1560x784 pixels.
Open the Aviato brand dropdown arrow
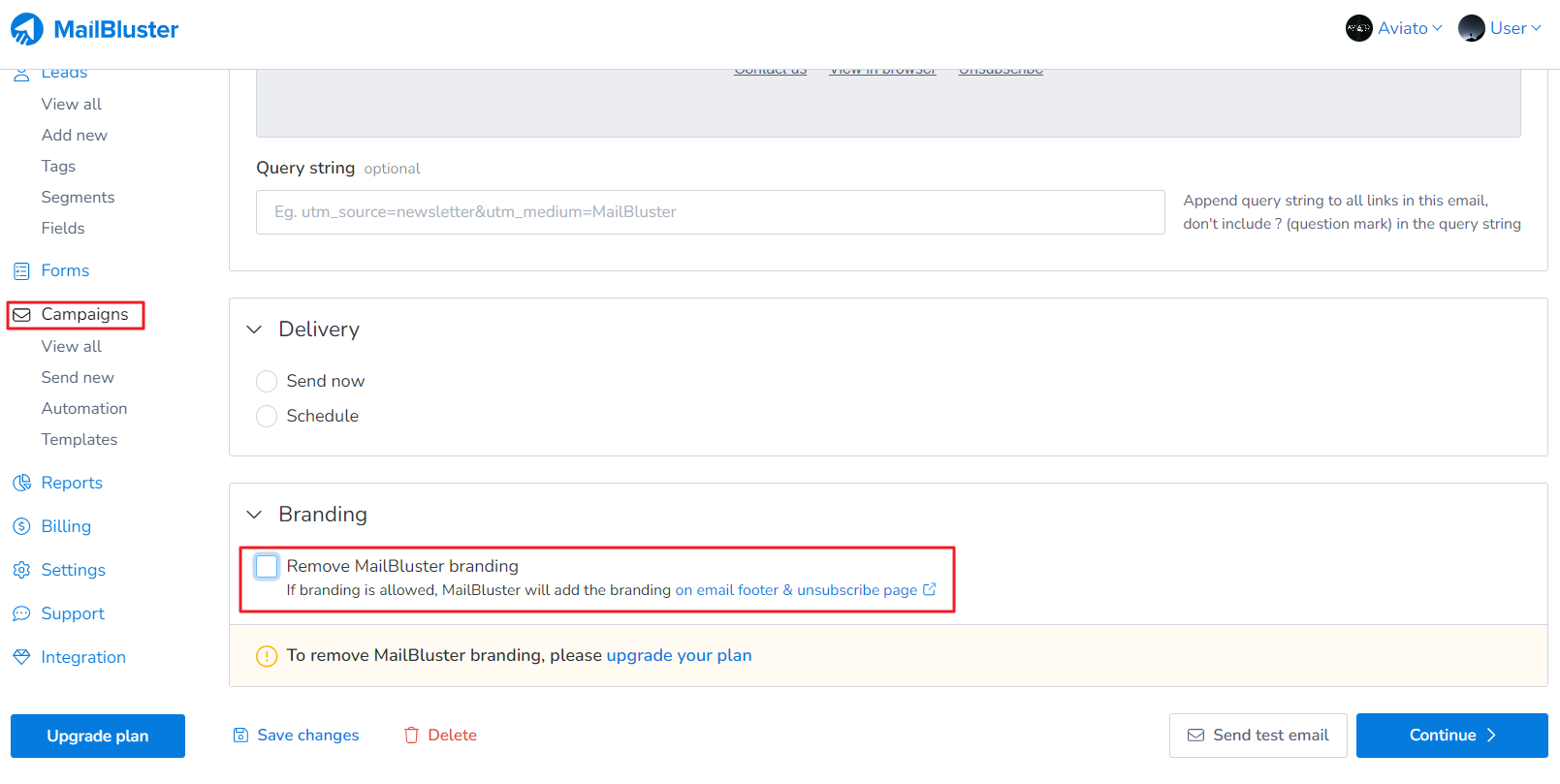tap(1437, 28)
